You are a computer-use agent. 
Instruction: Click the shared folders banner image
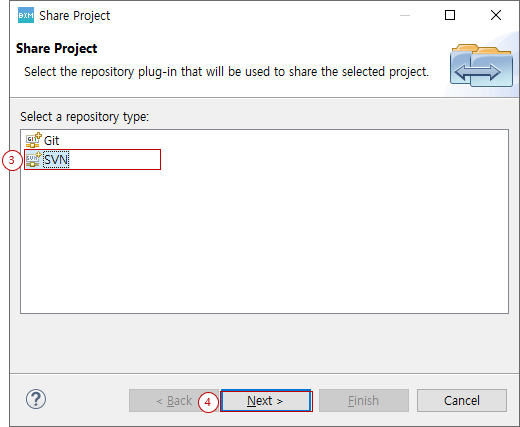(x=481, y=65)
